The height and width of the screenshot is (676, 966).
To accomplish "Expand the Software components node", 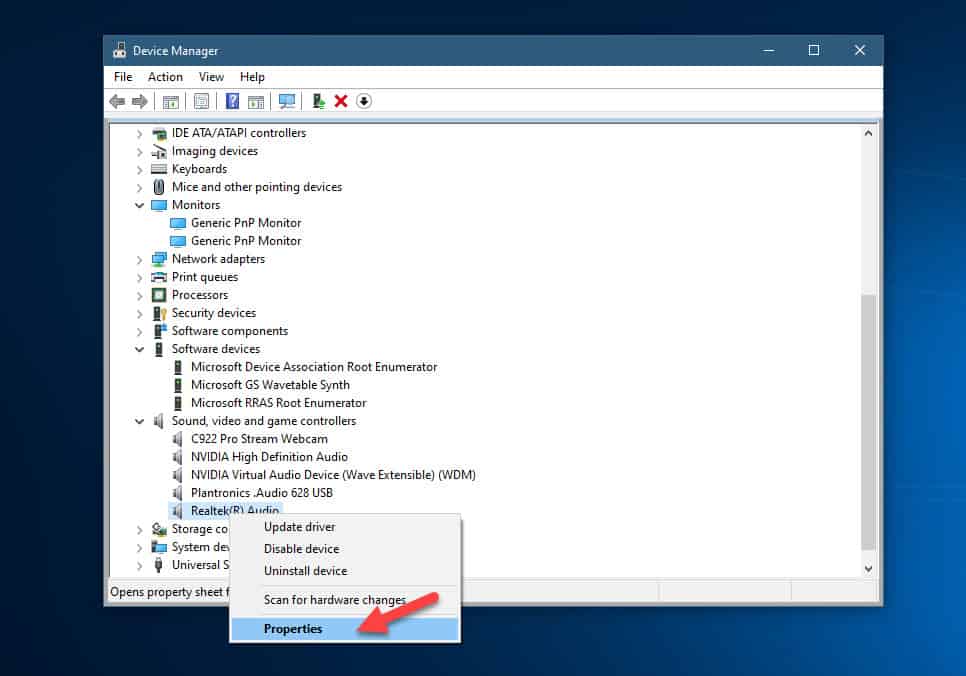I will point(140,332).
